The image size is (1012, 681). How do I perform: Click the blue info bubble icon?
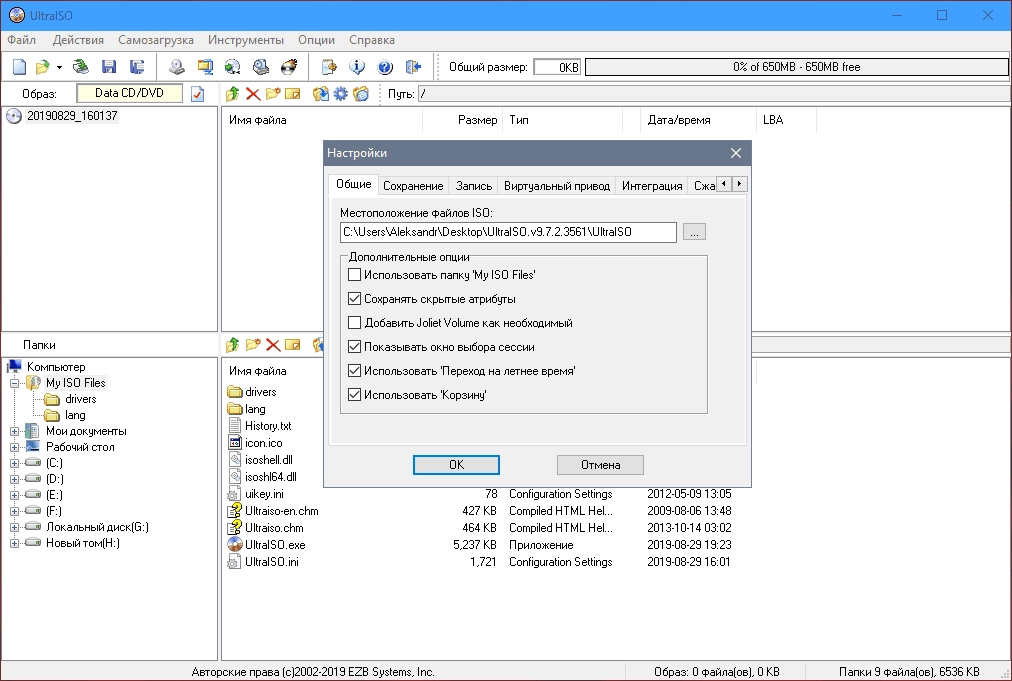click(357, 66)
